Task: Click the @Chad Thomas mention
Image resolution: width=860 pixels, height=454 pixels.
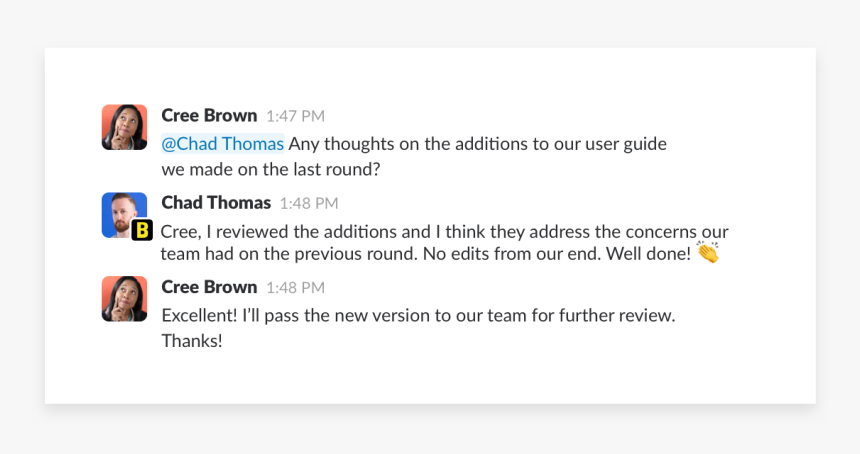Action: point(223,144)
